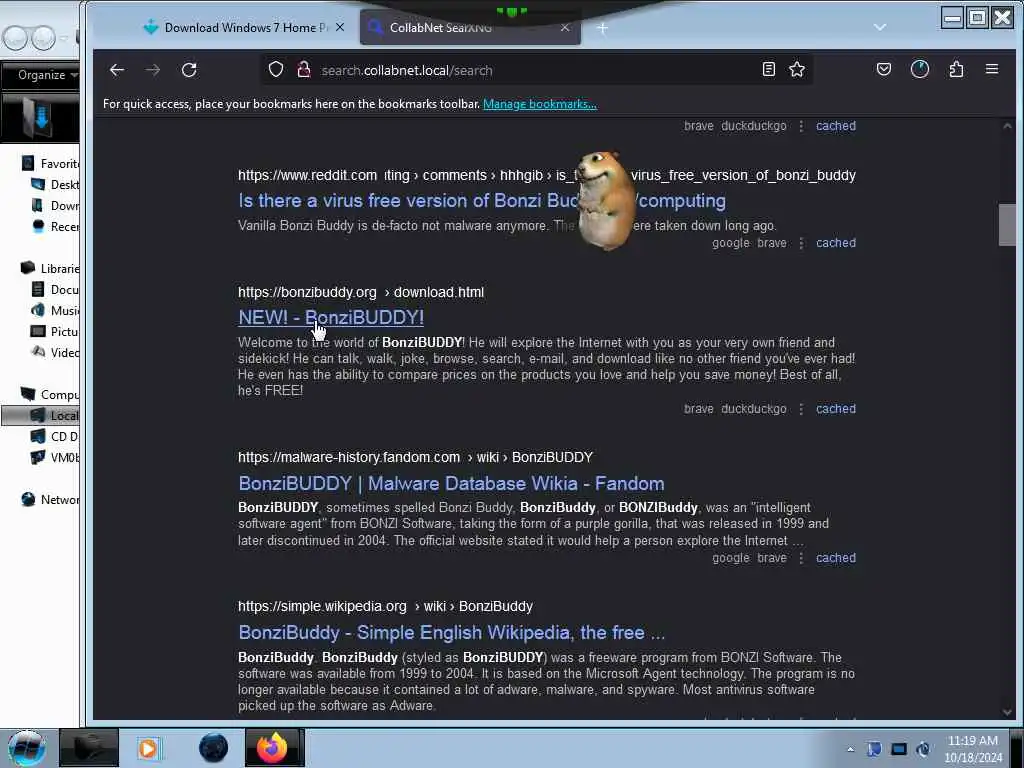This screenshot has height=768, width=1024.
Task: Show hidden system tray icons arrow
Action: click(850, 750)
